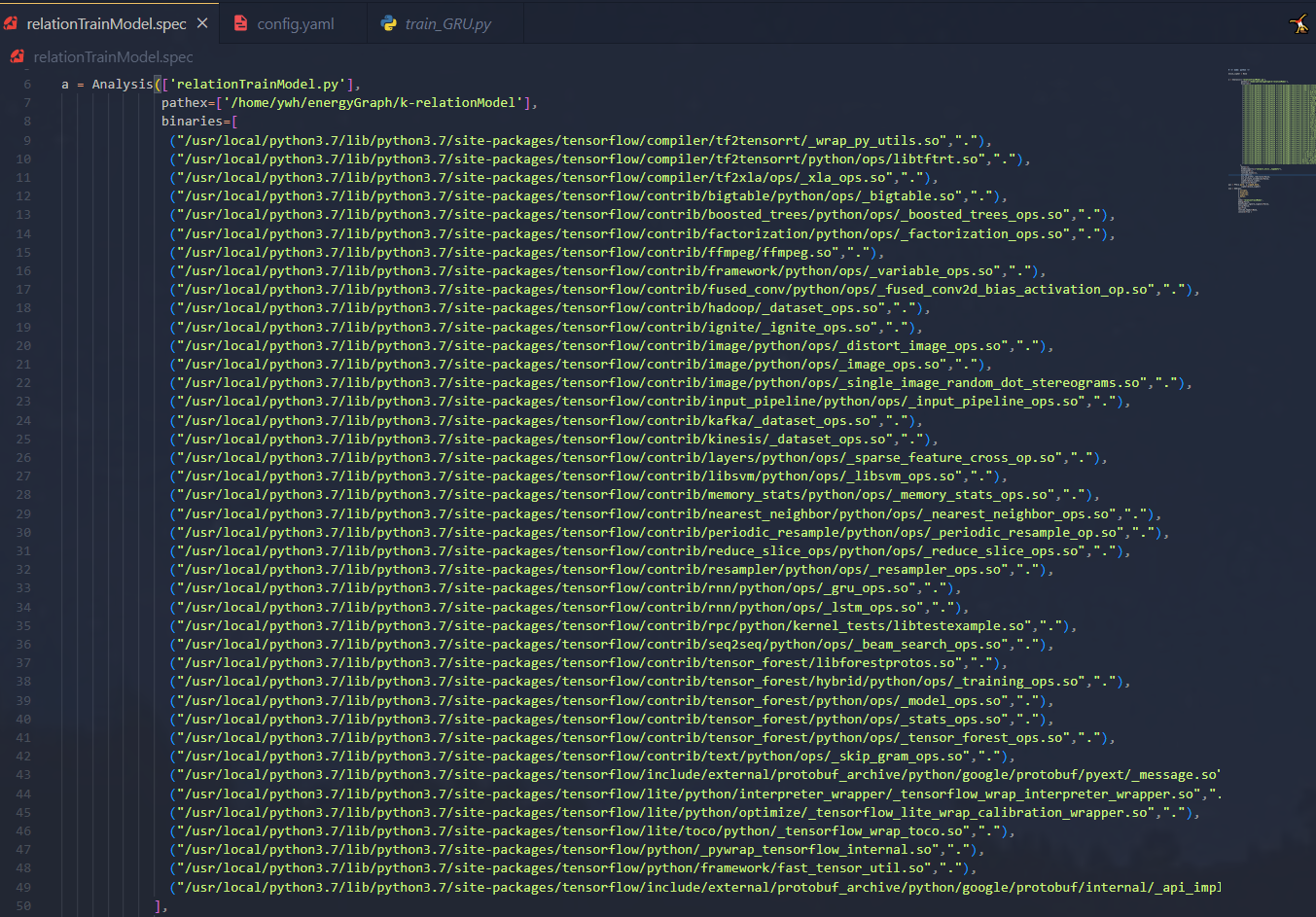Click the file icon in the breadcrumb

pyautogui.click(x=18, y=56)
